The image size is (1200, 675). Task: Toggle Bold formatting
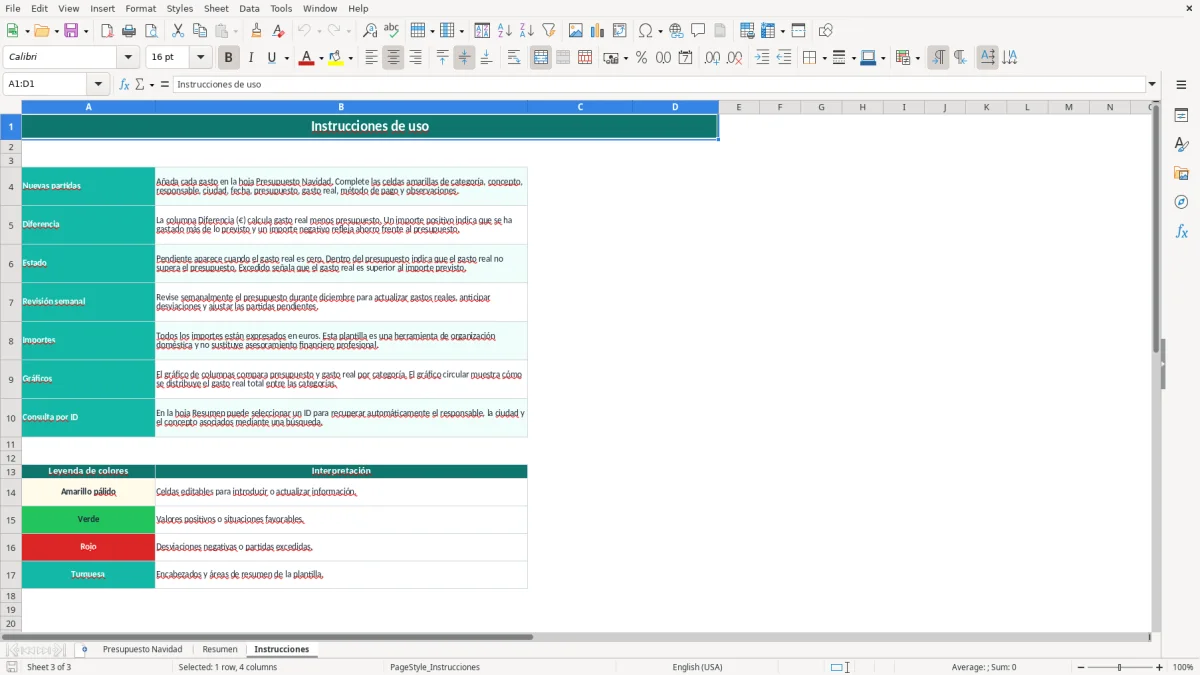(x=228, y=58)
